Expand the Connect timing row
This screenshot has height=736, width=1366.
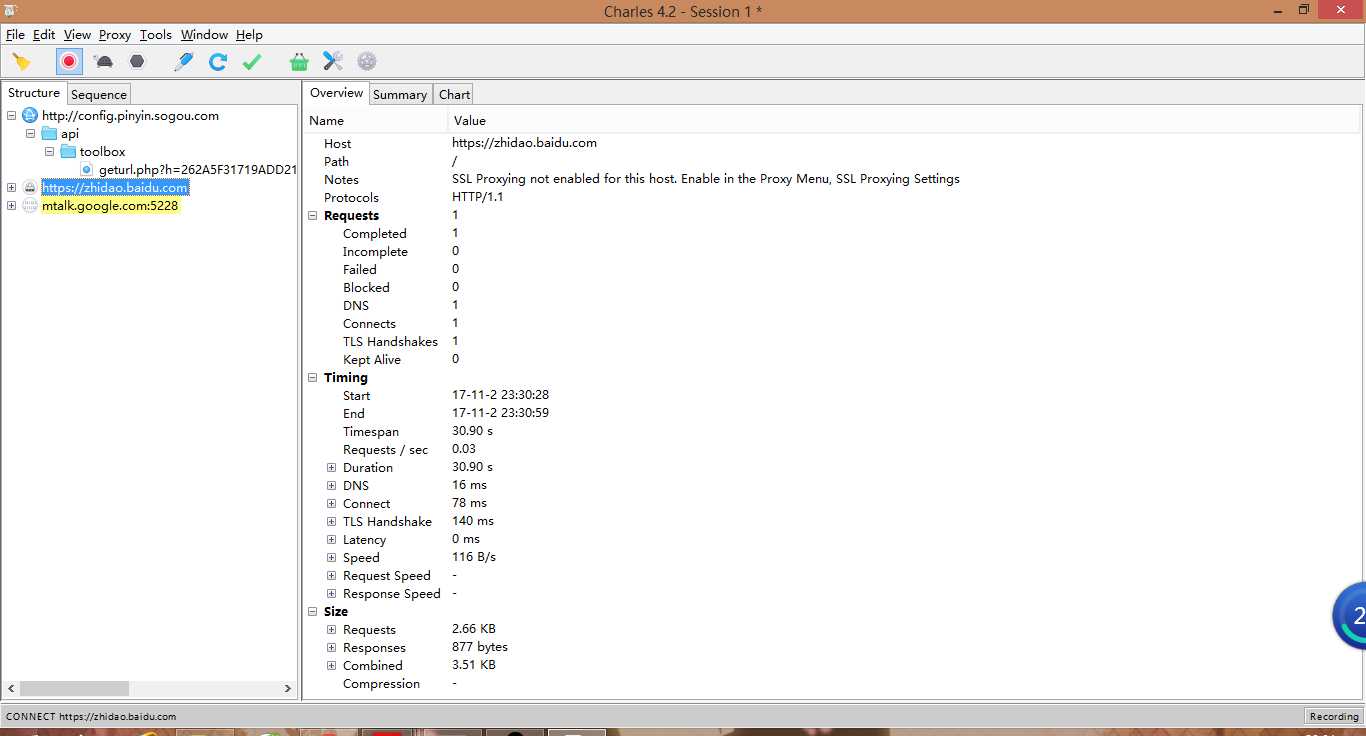(x=332, y=503)
